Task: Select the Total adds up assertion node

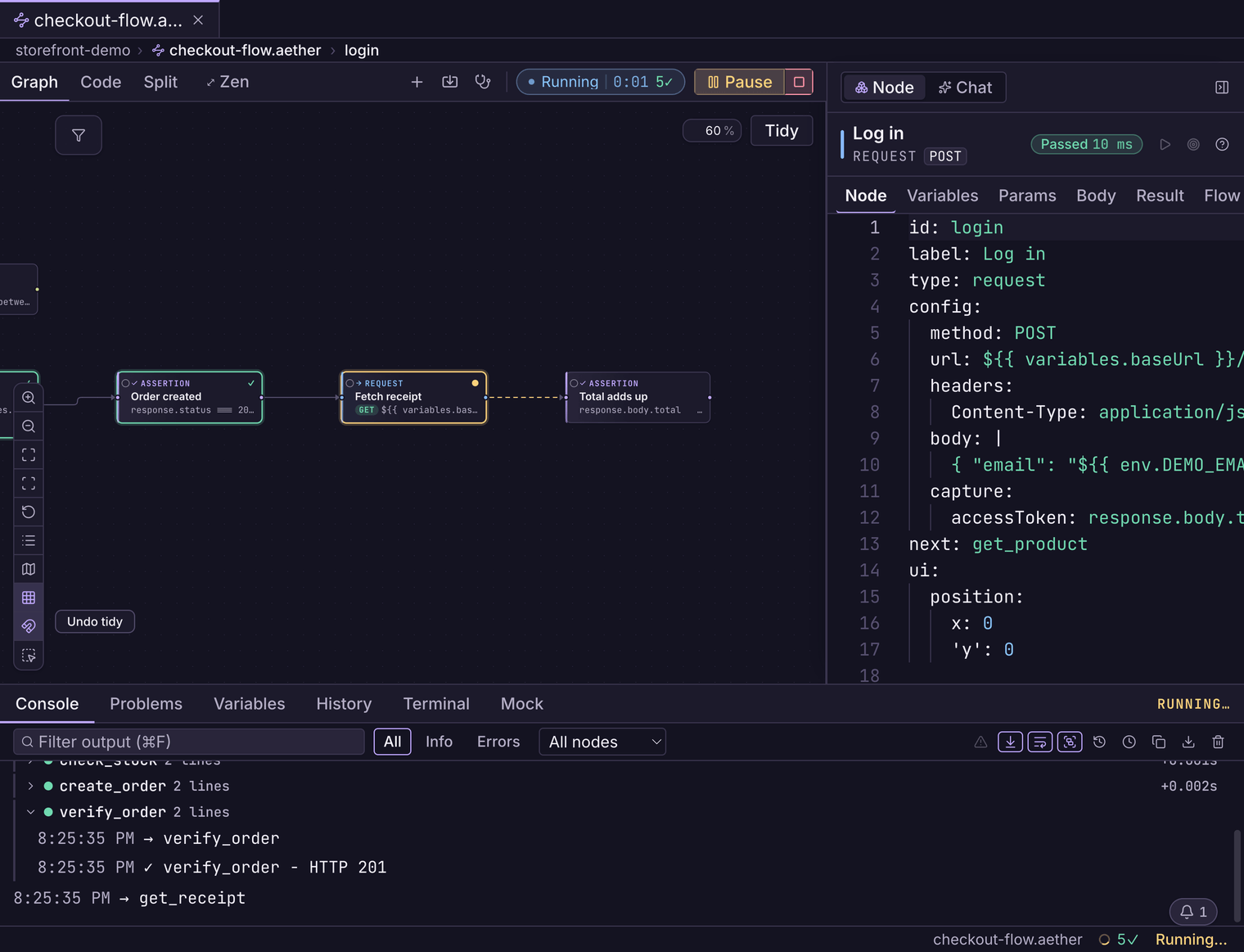Action: [x=638, y=397]
